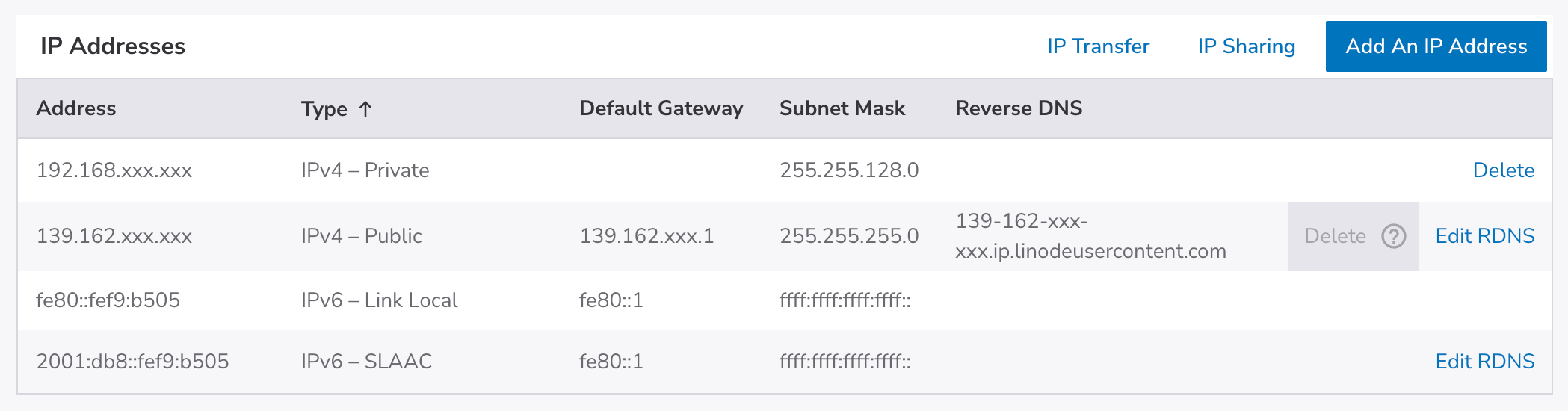Image resolution: width=1568 pixels, height=411 pixels.
Task: Click the Default Gateway column header
Action: click(x=661, y=108)
